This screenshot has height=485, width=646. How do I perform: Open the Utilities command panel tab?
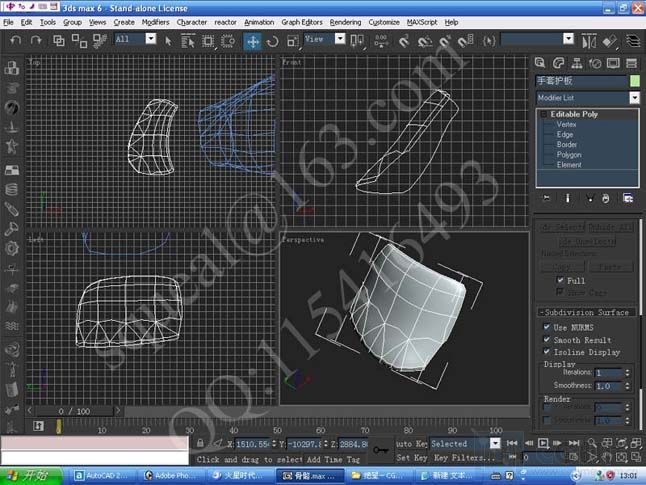pos(631,63)
